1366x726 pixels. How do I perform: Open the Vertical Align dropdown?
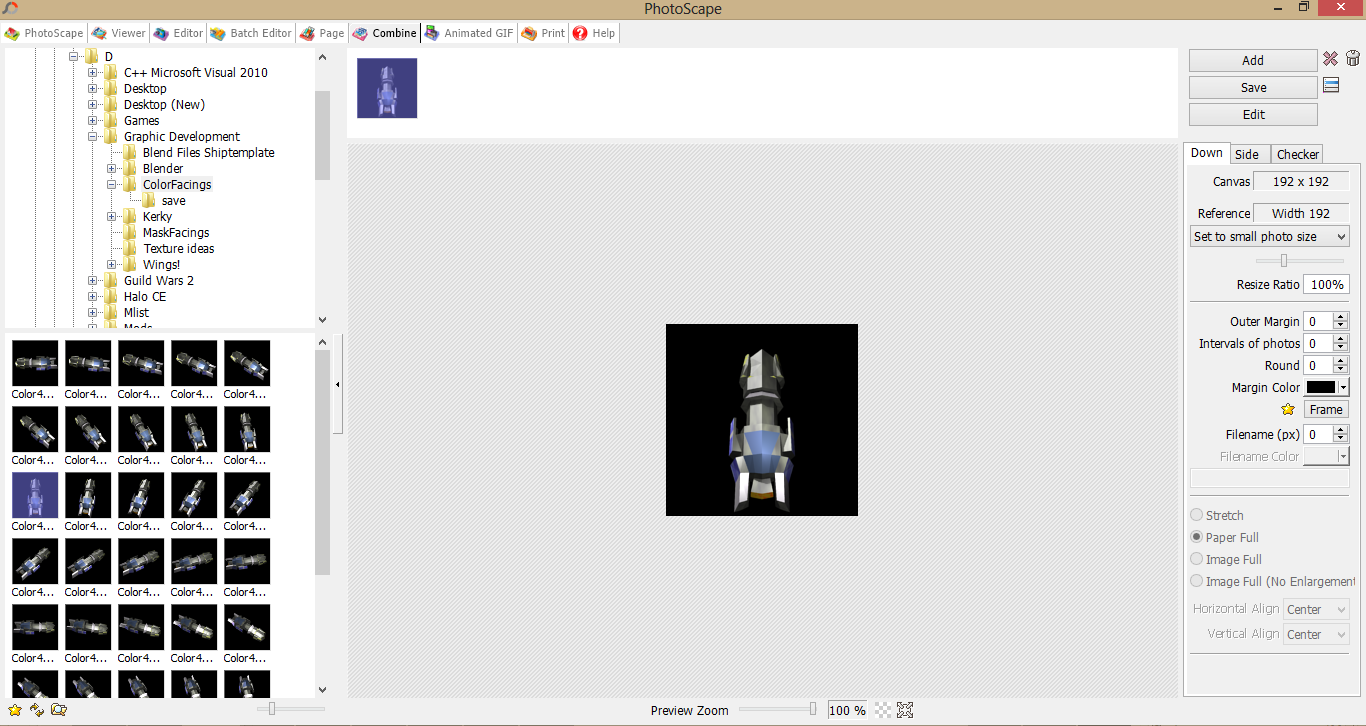tap(1316, 634)
